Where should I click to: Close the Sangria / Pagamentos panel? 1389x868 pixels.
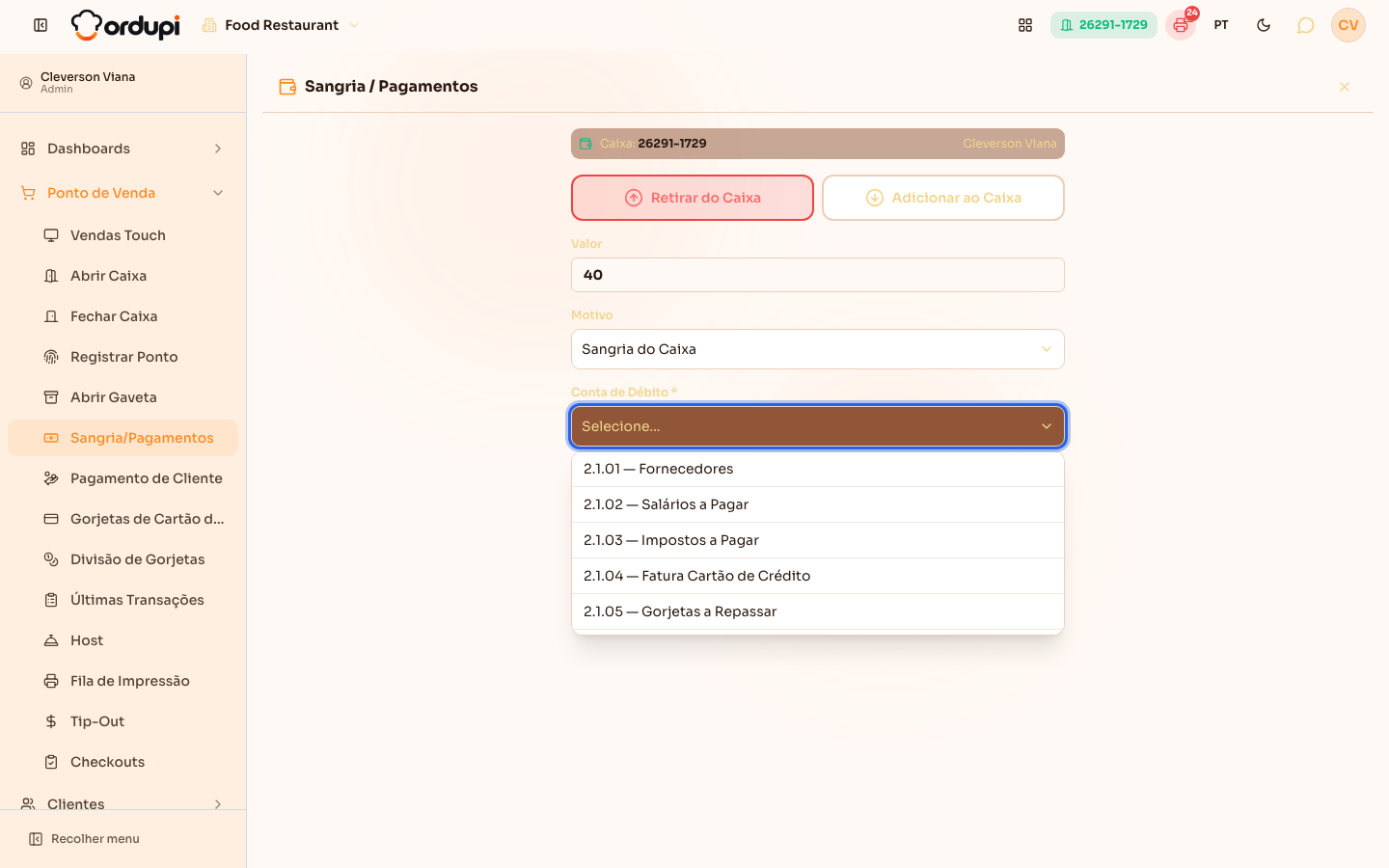[1345, 87]
